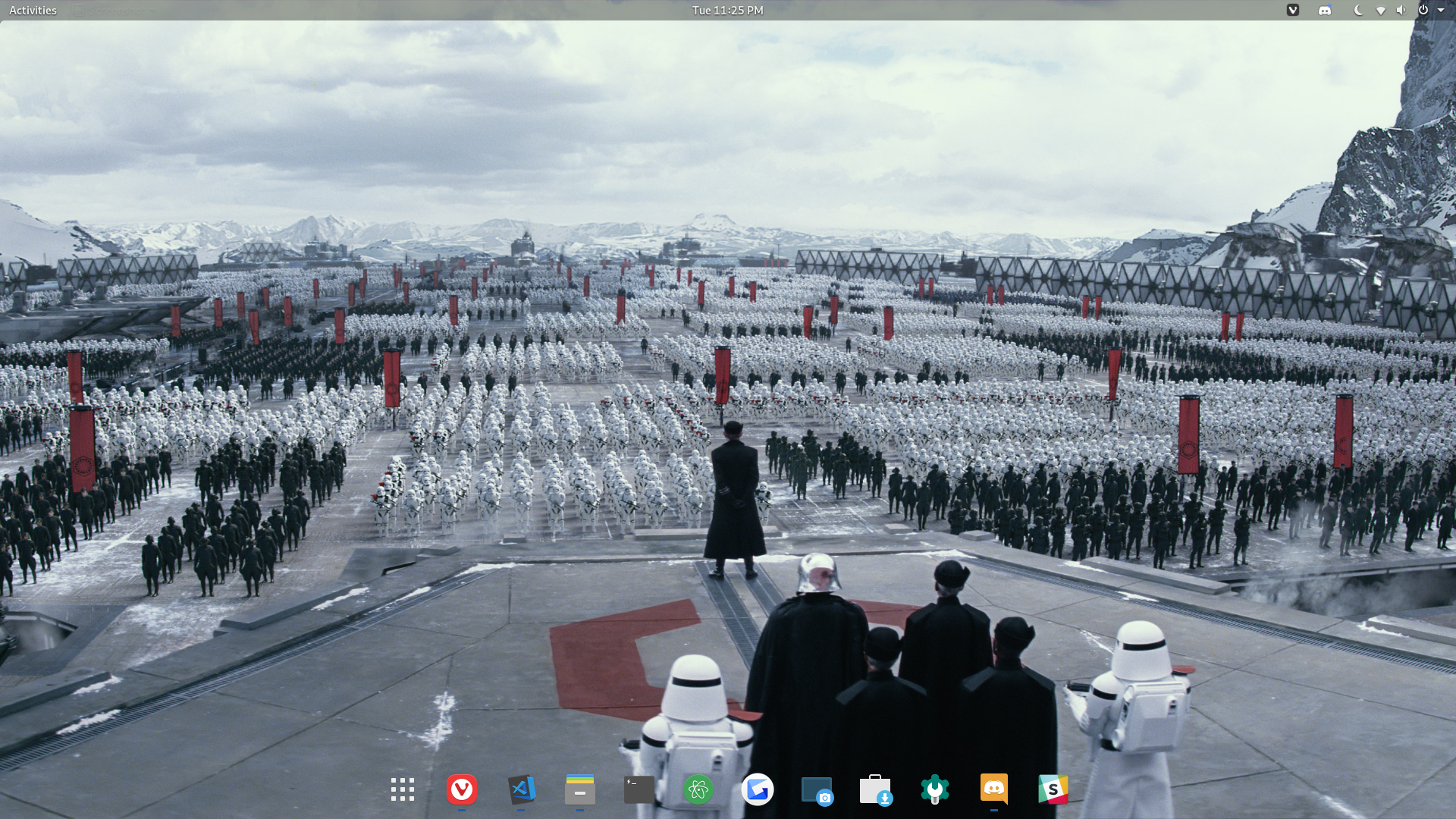Expand the system menu dropdown arrow
This screenshot has width=1456, height=819.
[x=1441, y=10]
